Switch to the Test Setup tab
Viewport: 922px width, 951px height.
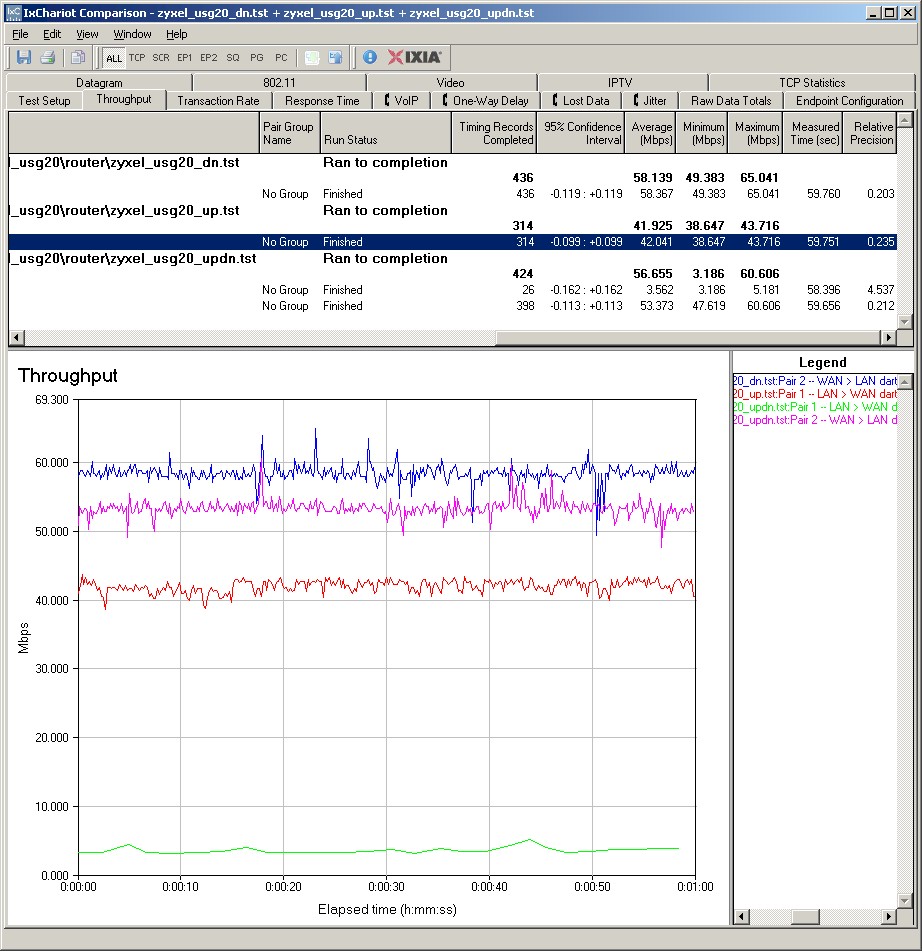(44, 101)
